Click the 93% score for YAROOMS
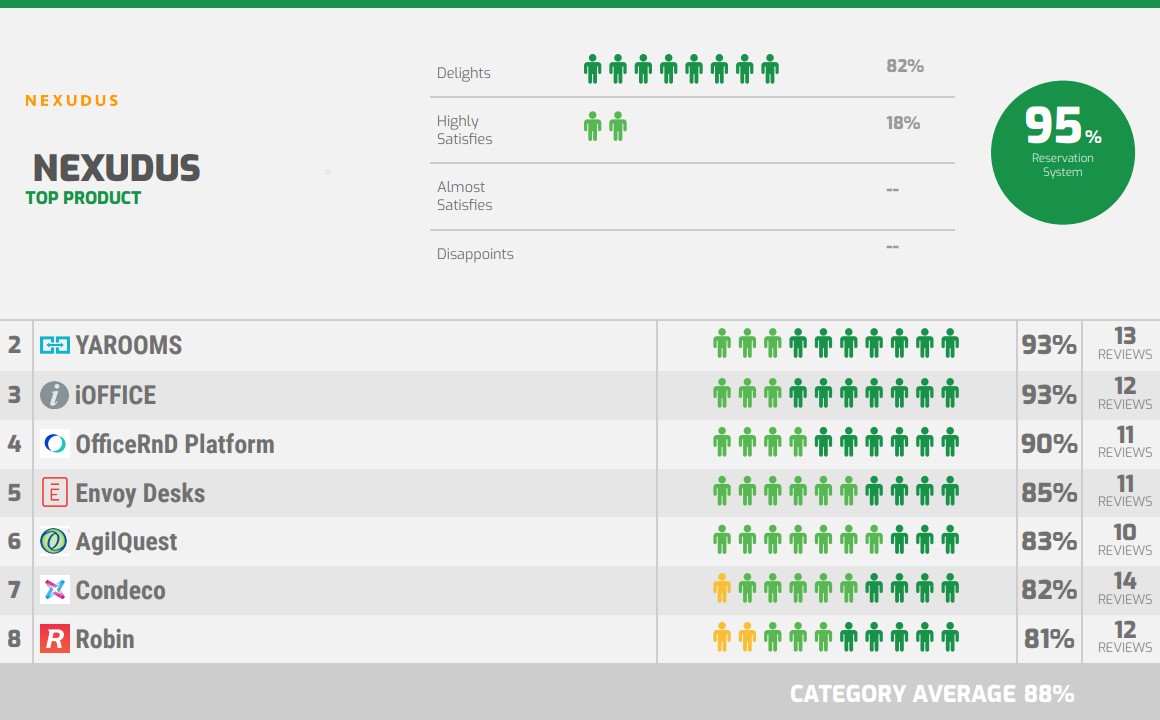Viewport: 1160px width, 720px height. point(1049,345)
